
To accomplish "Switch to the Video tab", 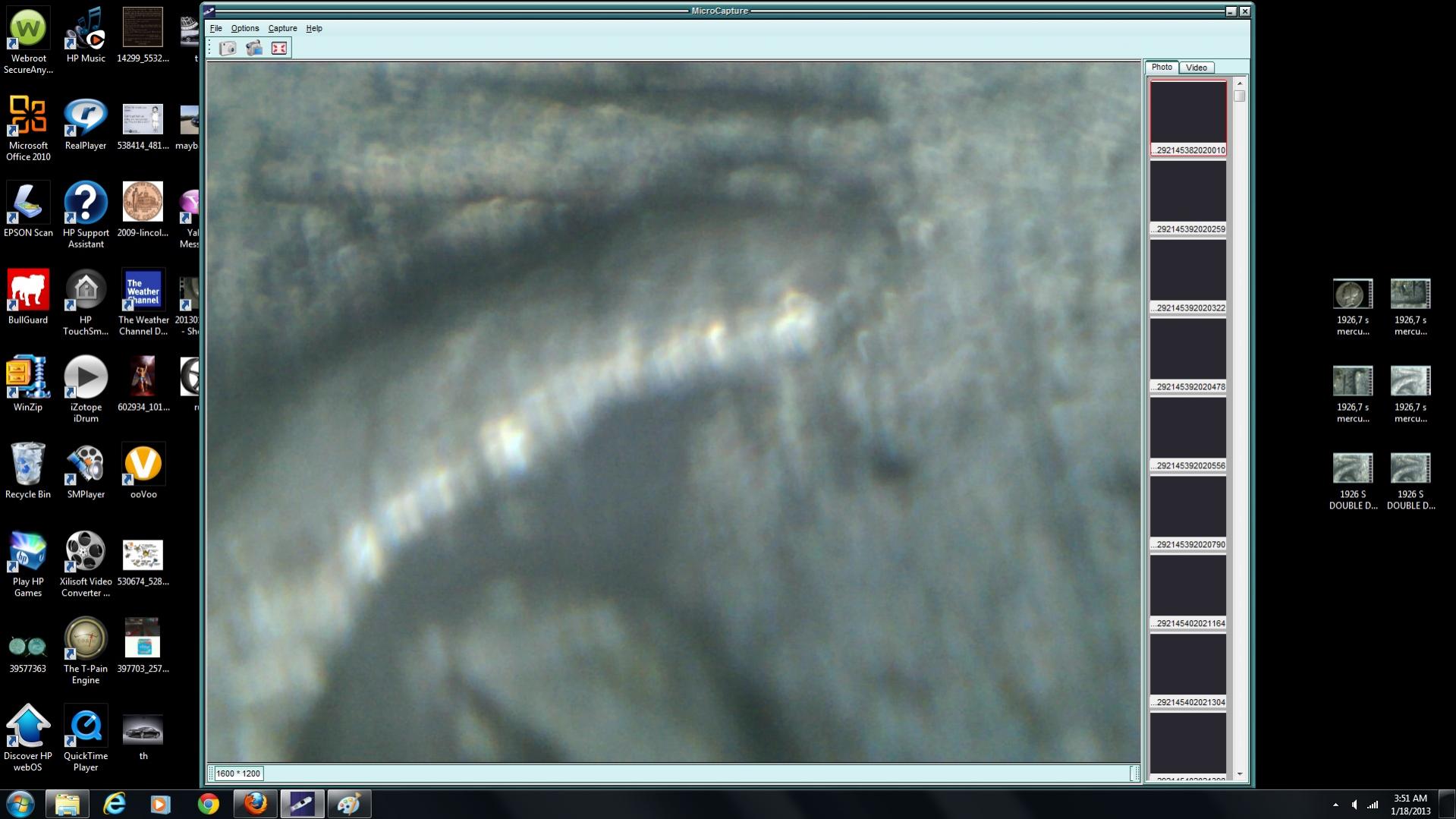I will click(1196, 68).
